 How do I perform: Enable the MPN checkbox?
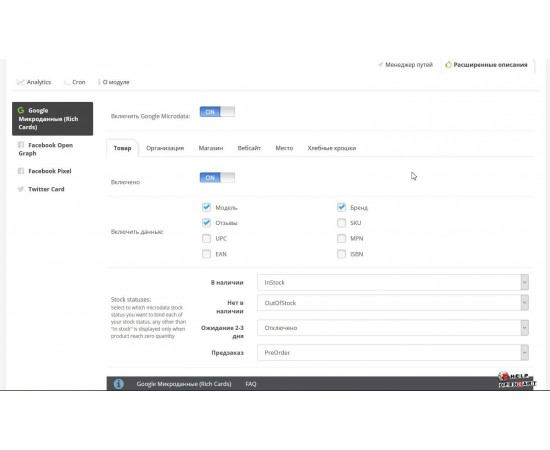click(x=341, y=239)
